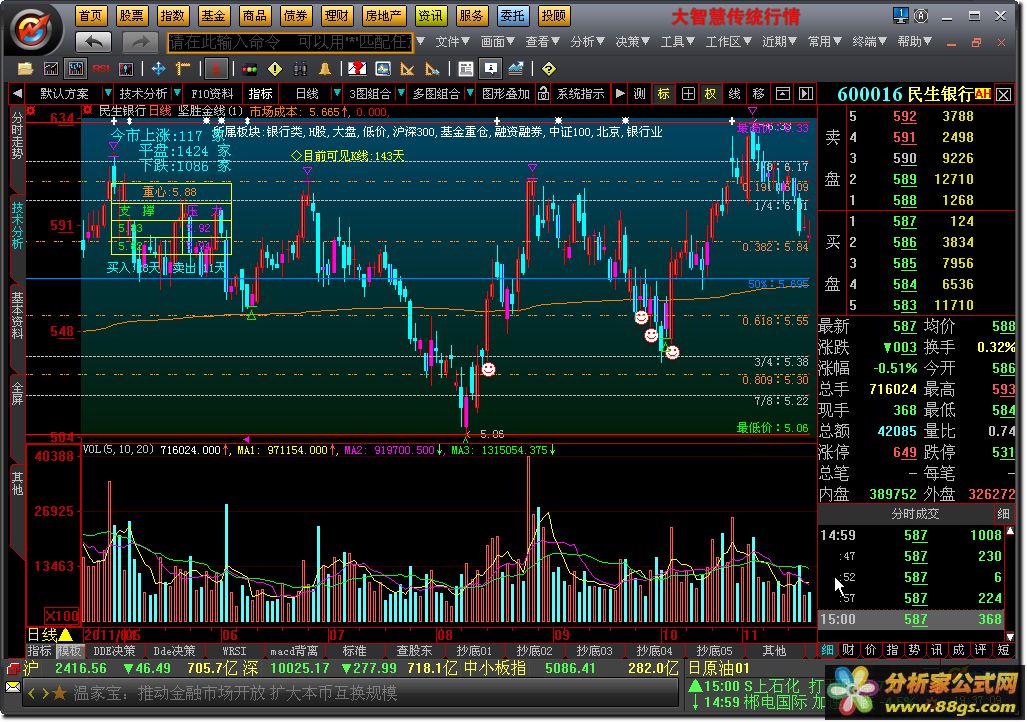This screenshot has width=1027, height=722.
Task: Click the binoculars search icon
Action: tap(300, 69)
